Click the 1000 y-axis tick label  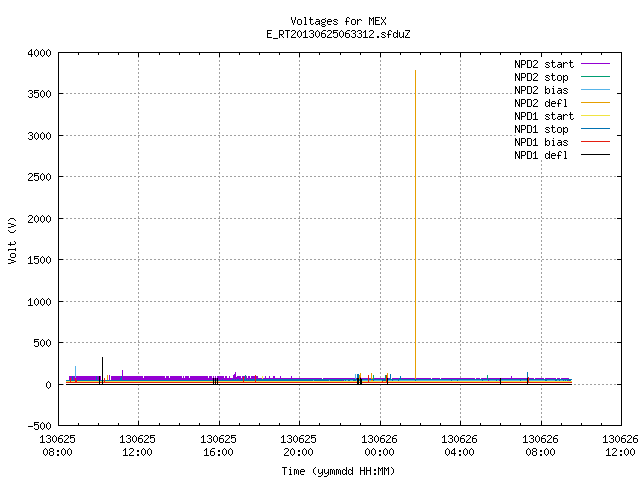click(40, 302)
